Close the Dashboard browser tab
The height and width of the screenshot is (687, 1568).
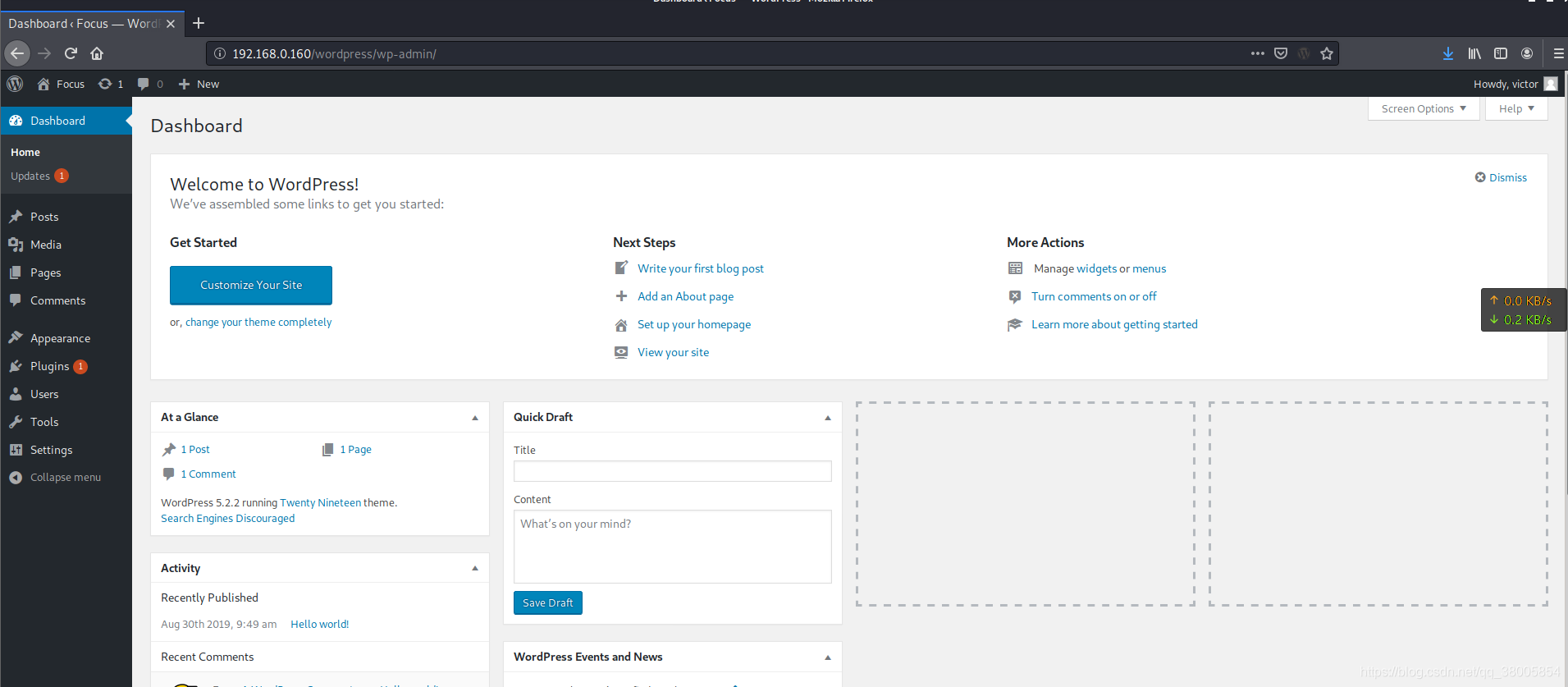(171, 24)
